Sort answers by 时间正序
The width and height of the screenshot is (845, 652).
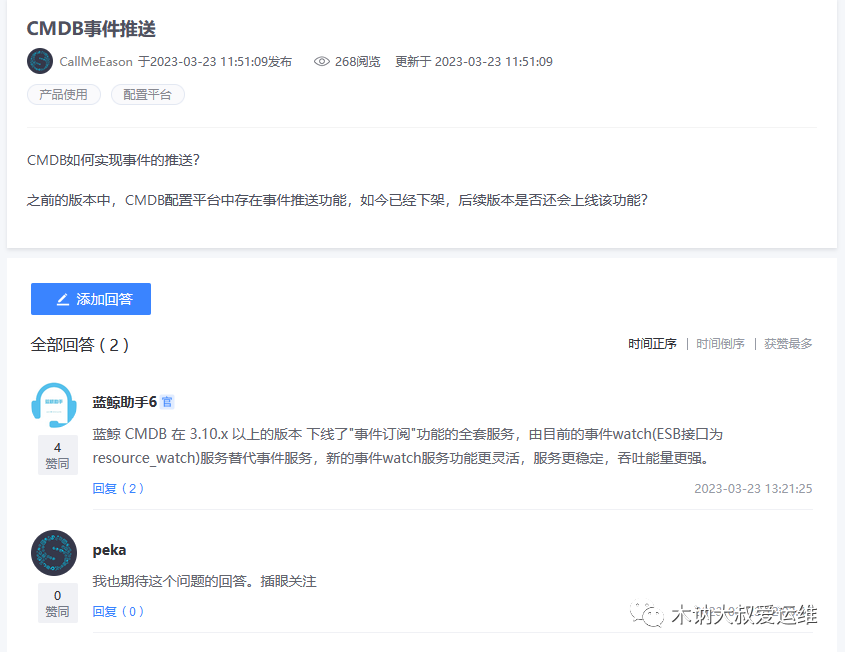click(x=652, y=344)
